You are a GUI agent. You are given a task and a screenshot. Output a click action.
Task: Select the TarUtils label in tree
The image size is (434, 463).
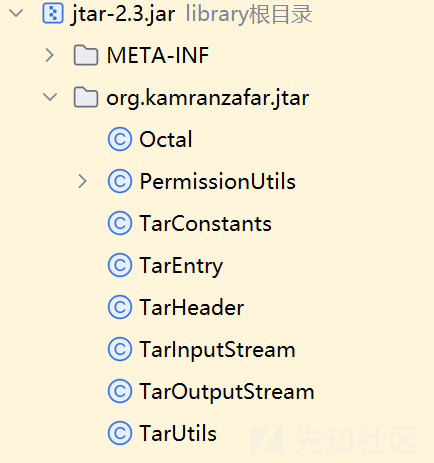(x=178, y=433)
